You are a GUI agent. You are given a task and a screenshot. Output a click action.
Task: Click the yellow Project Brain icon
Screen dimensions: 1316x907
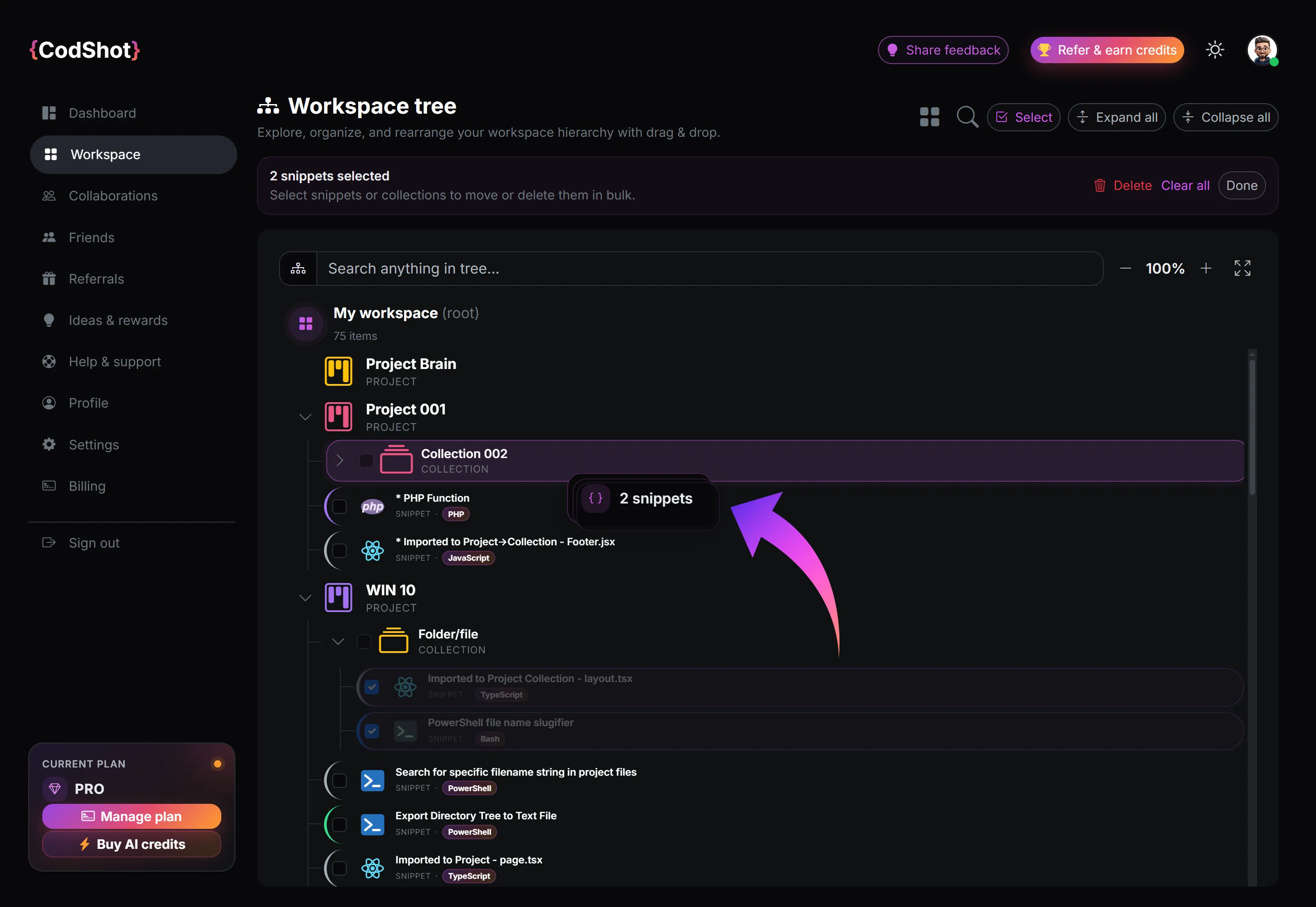click(x=338, y=371)
